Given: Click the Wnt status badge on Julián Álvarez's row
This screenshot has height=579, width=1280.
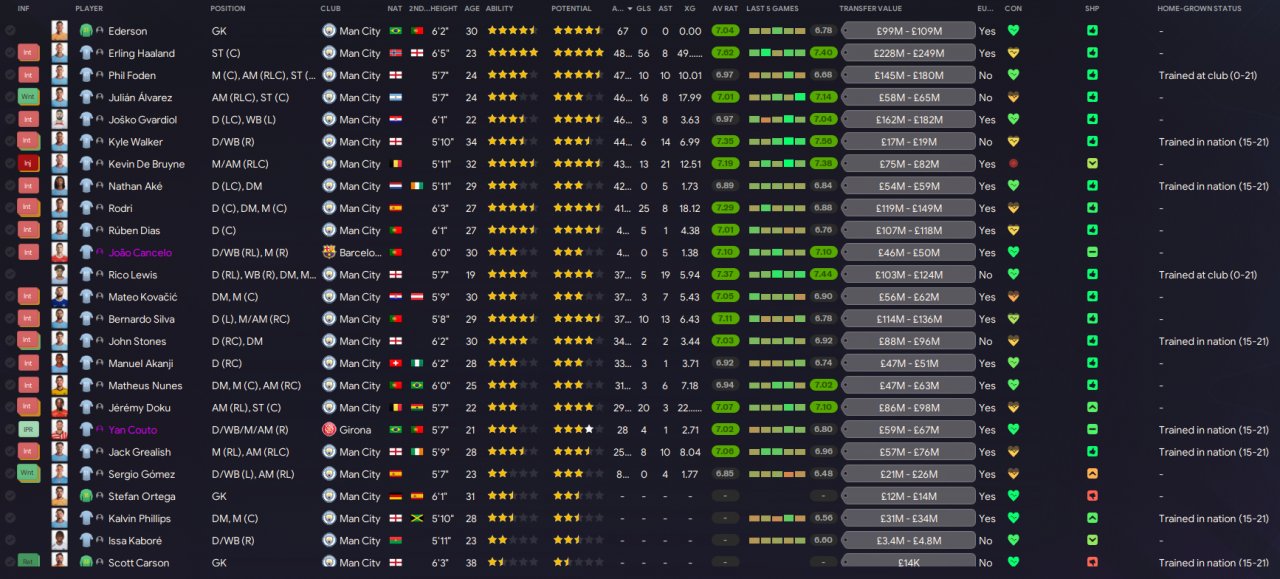Looking at the screenshot, I should tap(28, 97).
